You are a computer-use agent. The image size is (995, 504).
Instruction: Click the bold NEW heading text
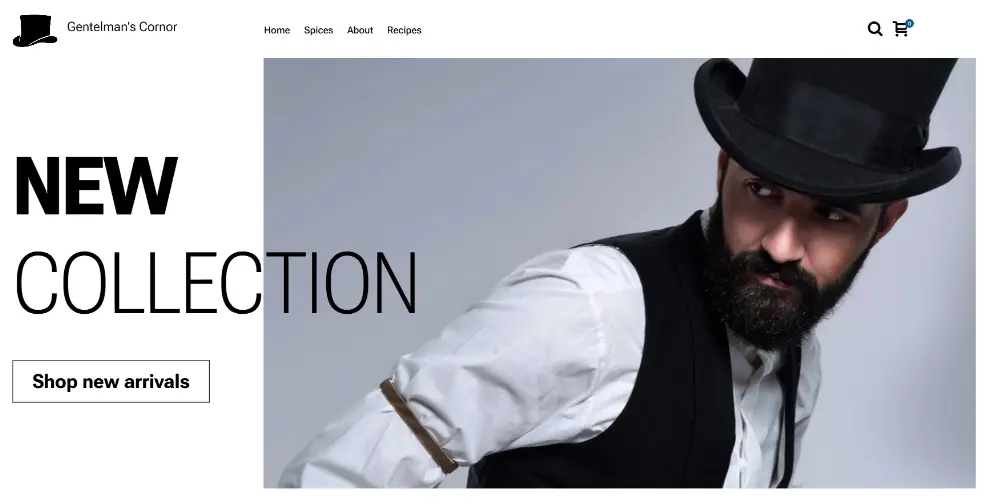95,187
